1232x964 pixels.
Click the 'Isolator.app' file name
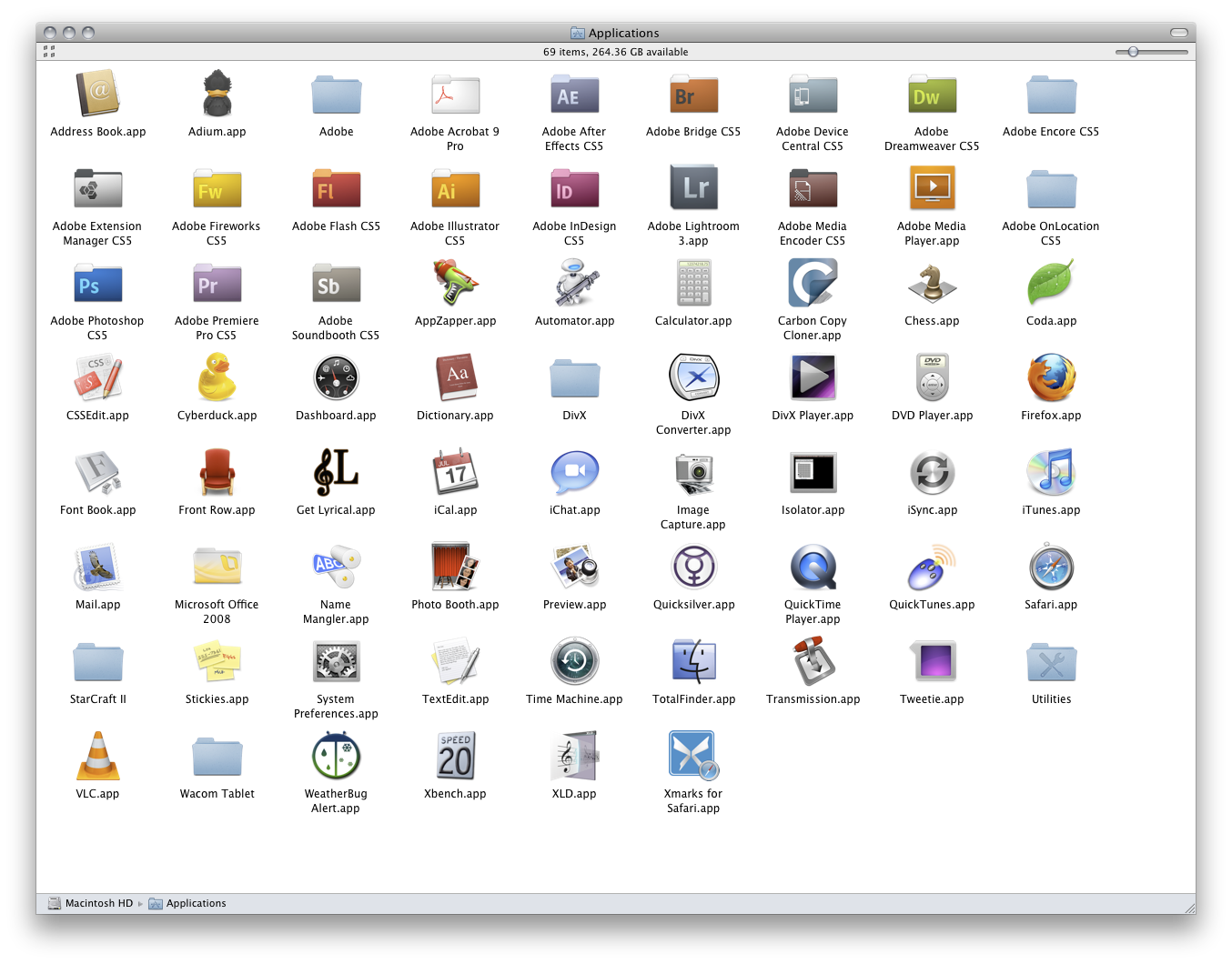[813, 510]
